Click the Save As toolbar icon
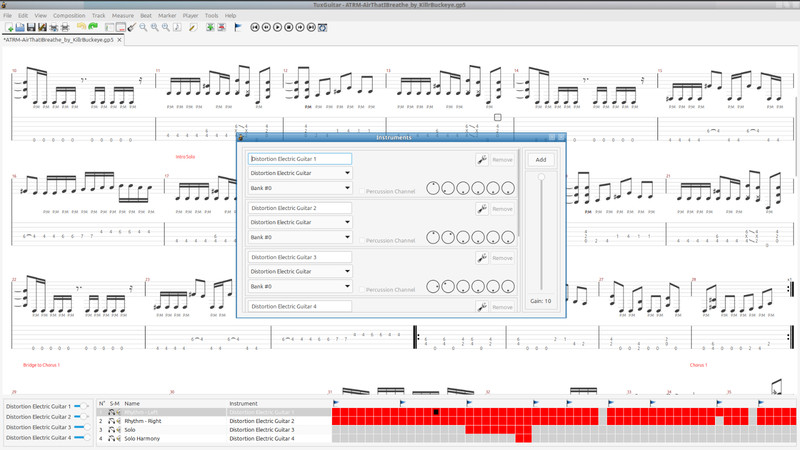The height and width of the screenshot is (450, 800). point(42,27)
